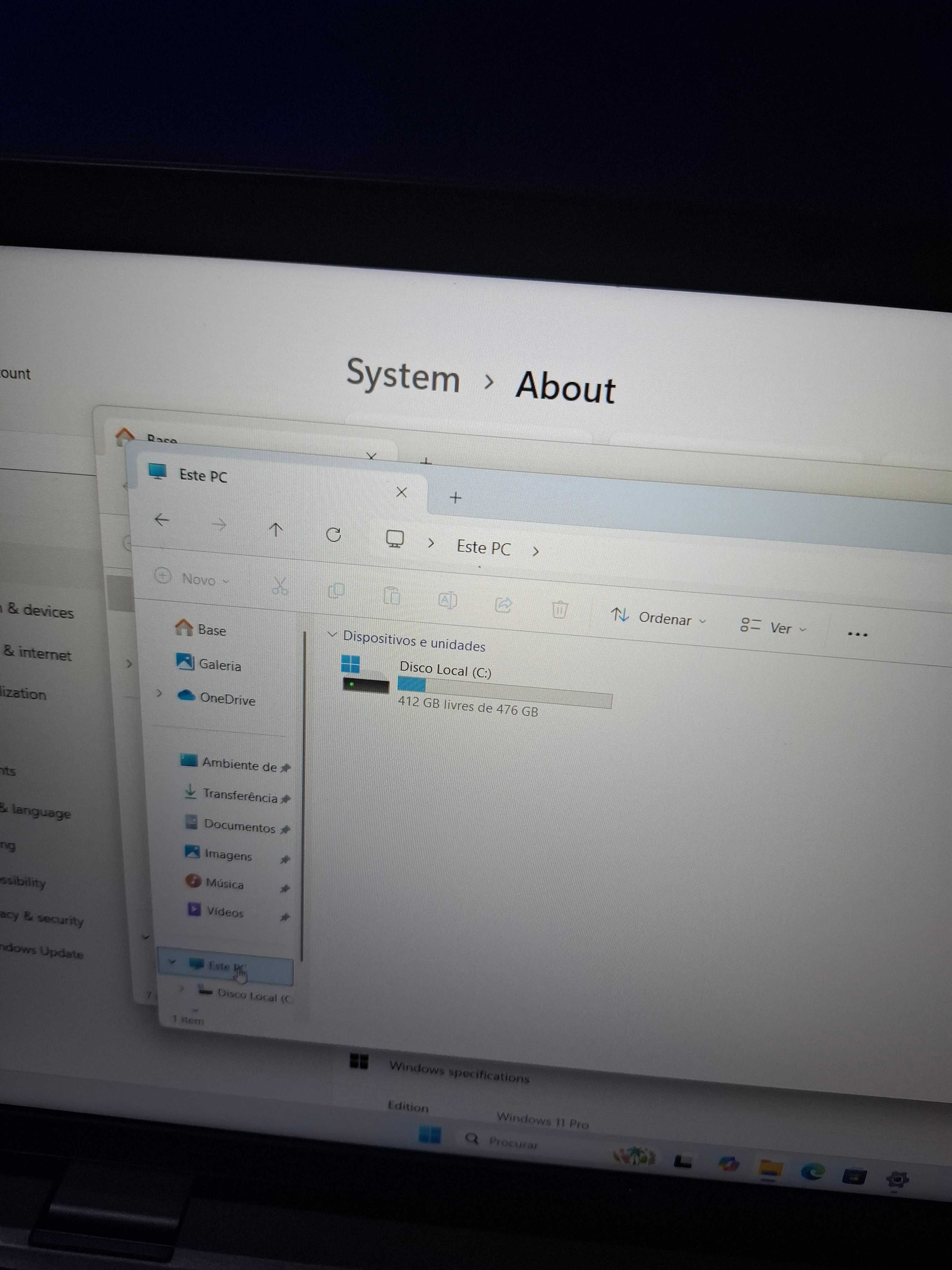Open the pinned Documentos folder

[238, 825]
